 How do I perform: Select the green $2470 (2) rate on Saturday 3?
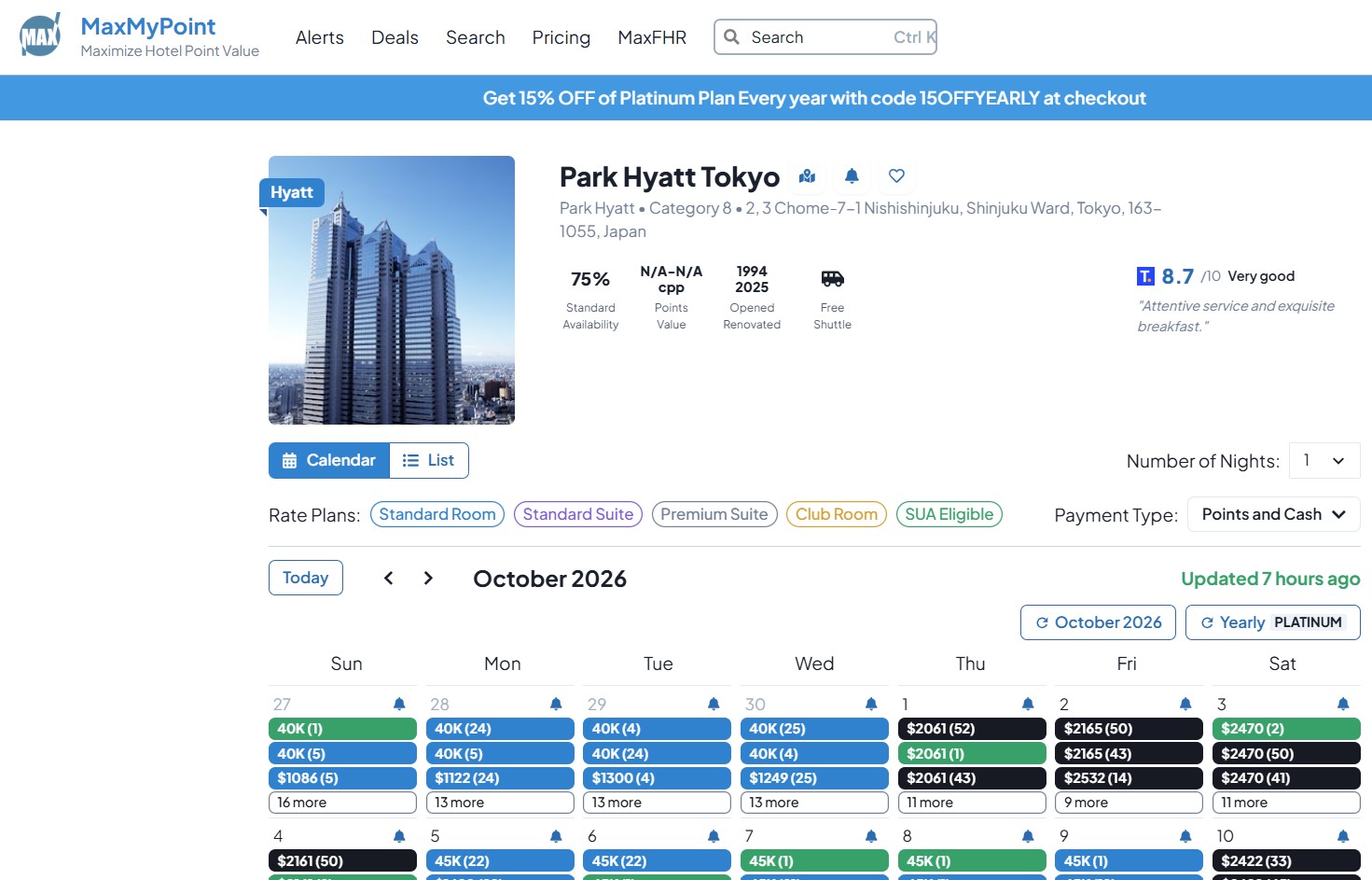click(1286, 729)
